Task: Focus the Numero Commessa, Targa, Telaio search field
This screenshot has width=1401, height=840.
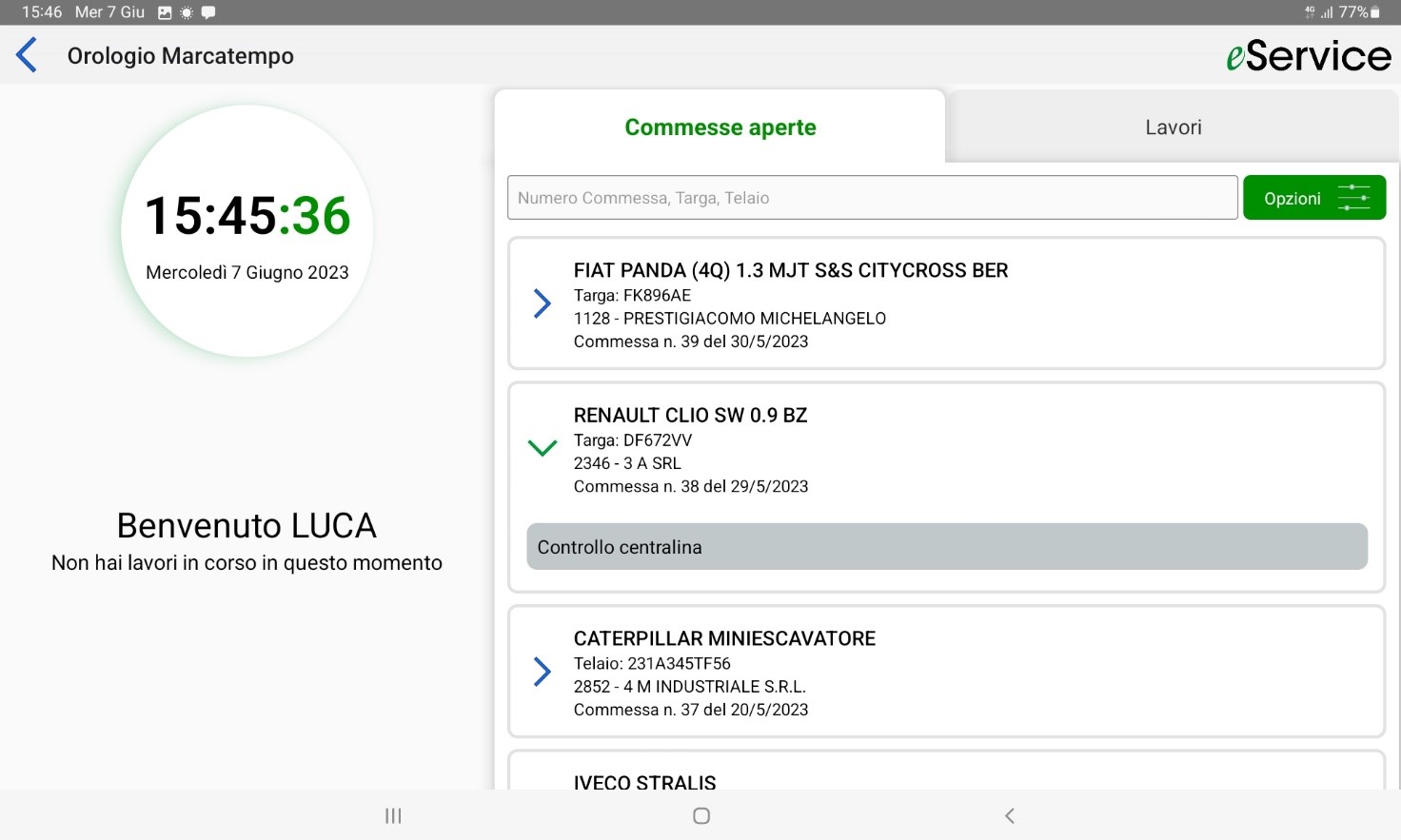Action: [873, 198]
